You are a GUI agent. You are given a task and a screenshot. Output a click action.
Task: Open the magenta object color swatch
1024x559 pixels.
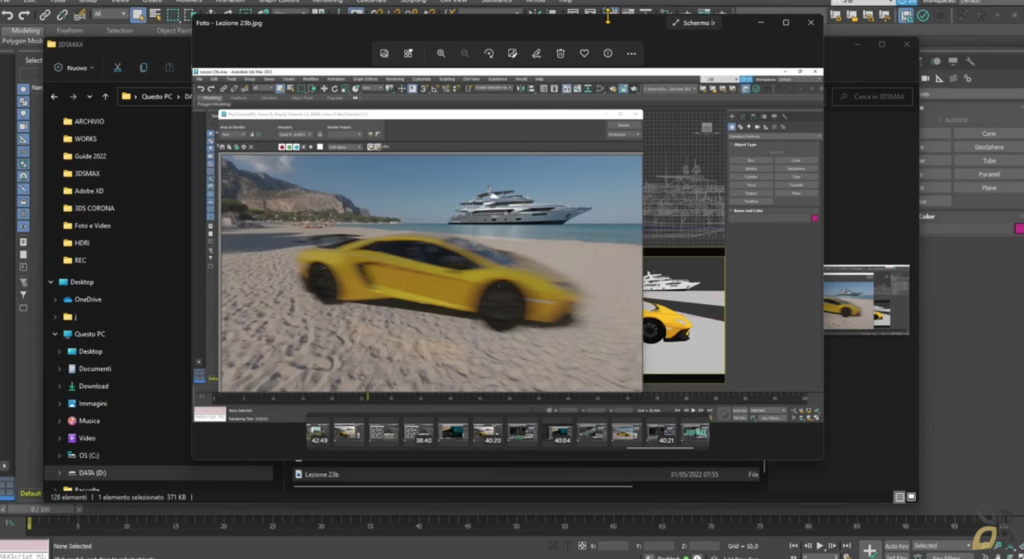[1019, 229]
